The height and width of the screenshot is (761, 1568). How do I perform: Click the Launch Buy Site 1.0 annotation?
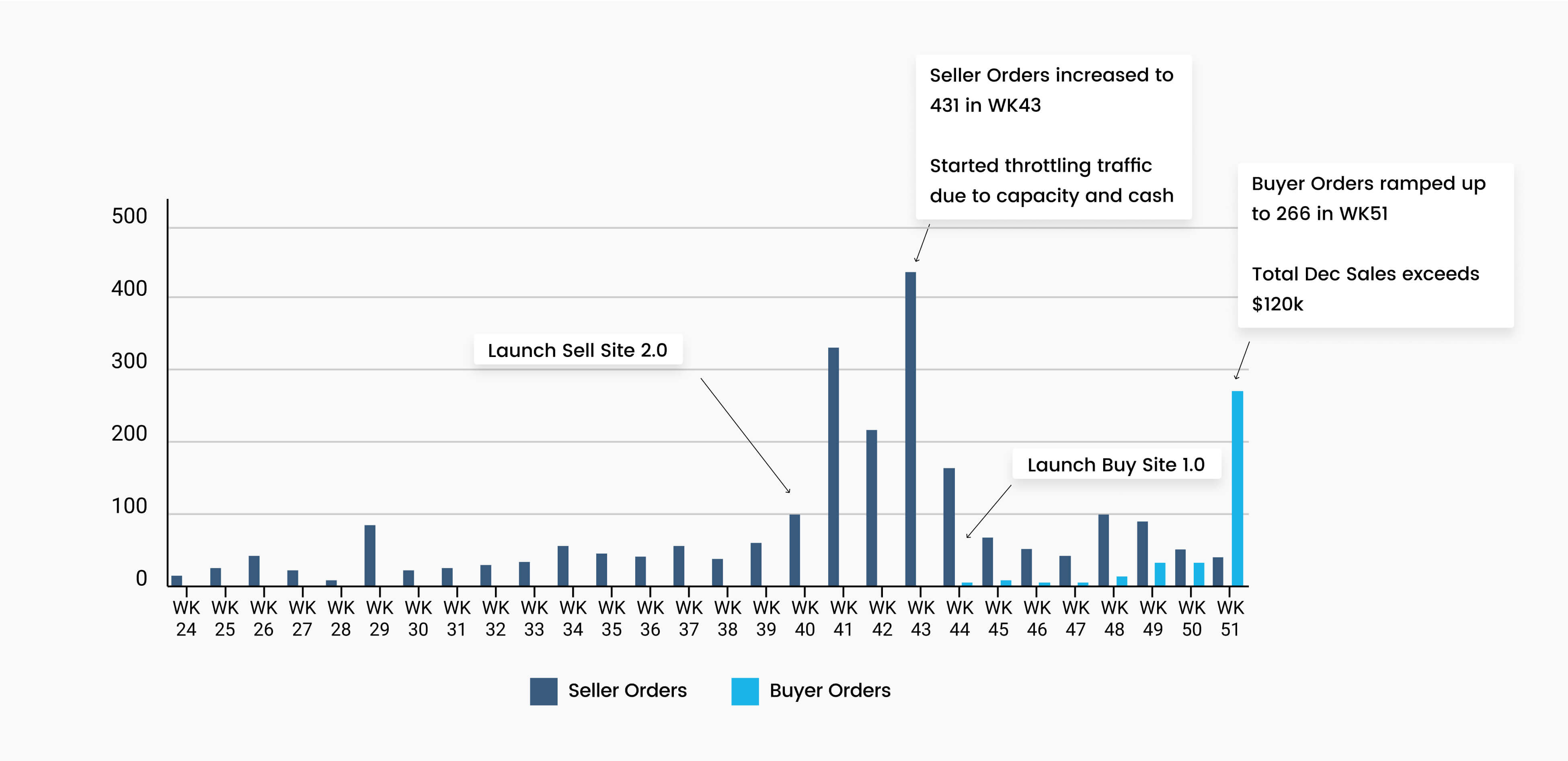coord(1116,464)
